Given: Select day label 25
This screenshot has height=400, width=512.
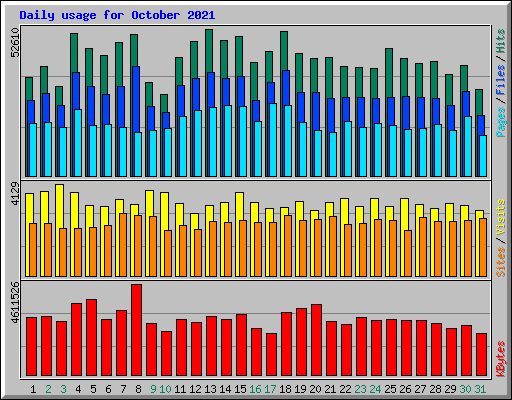Looking at the screenshot, I should 390,389.
